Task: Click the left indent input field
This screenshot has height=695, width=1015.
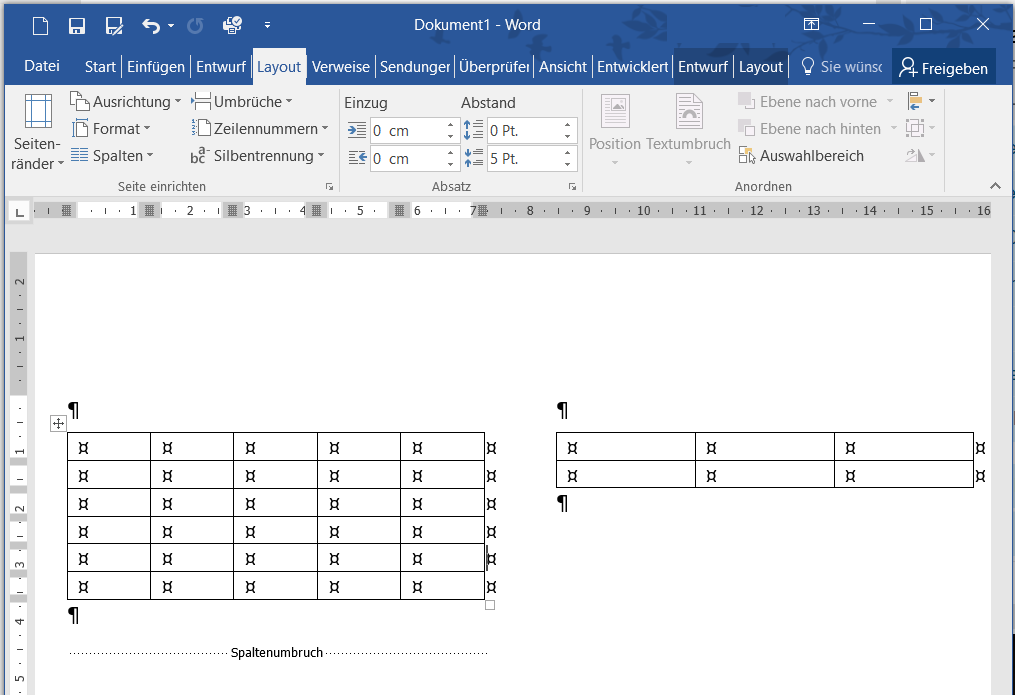Action: (x=407, y=131)
